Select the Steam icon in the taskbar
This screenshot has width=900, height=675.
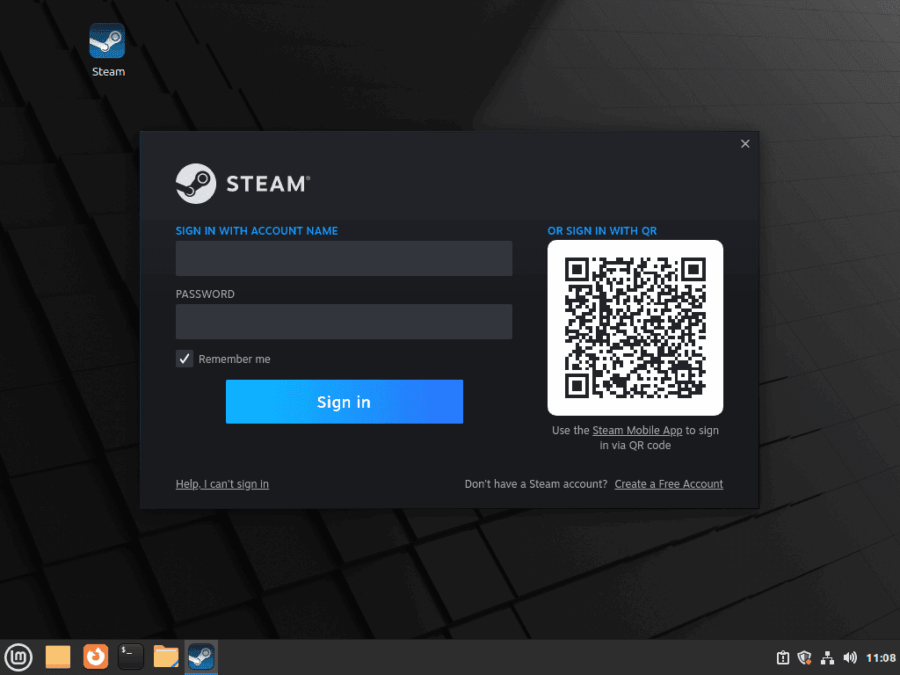201,657
